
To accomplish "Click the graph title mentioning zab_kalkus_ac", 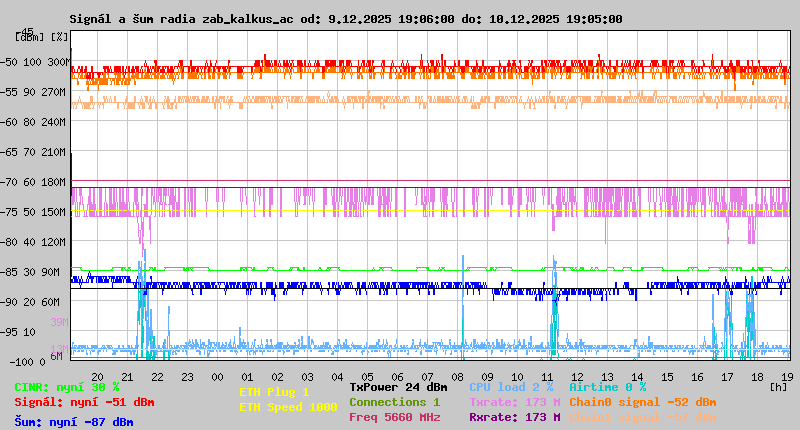I will tap(346, 19).
